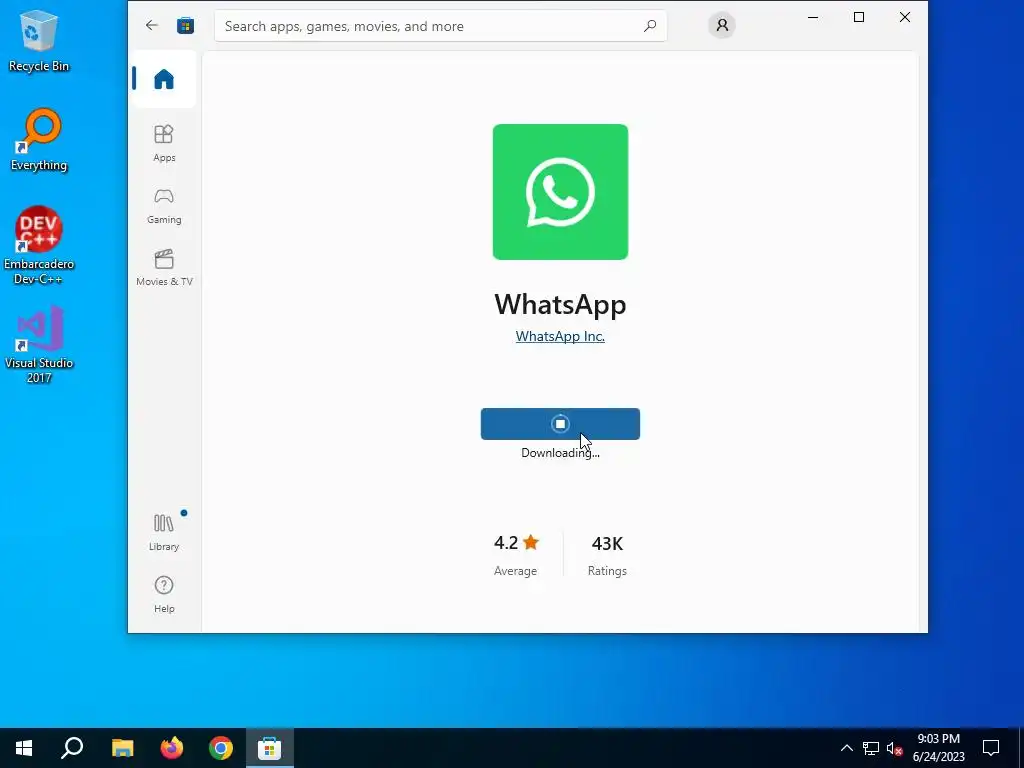The image size is (1024, 768).
Task: Open the Home section in the sidebar
Action: (x=164, y=79)
